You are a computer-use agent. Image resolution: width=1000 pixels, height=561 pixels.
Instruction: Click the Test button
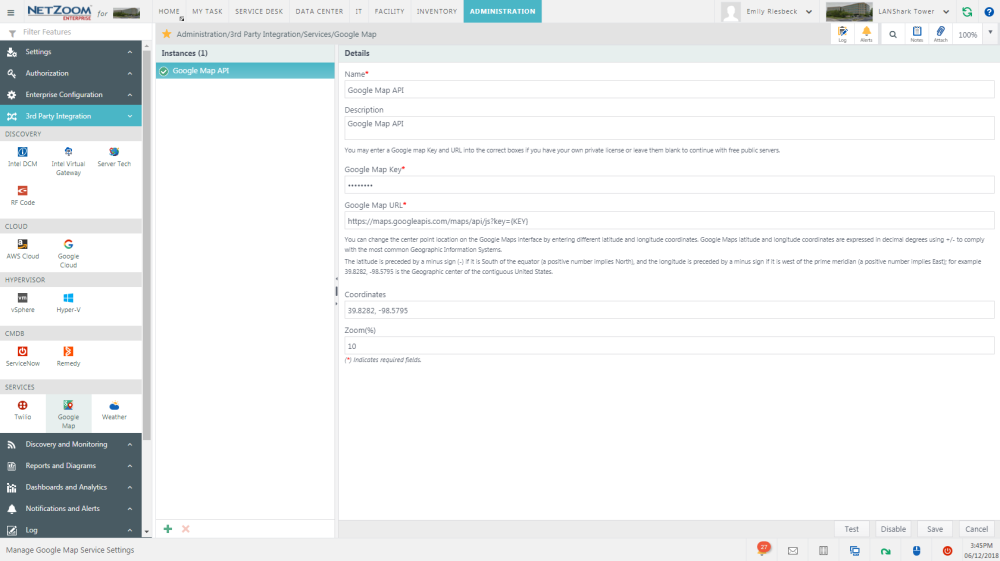pyautogui.click(x=851, y=529)
